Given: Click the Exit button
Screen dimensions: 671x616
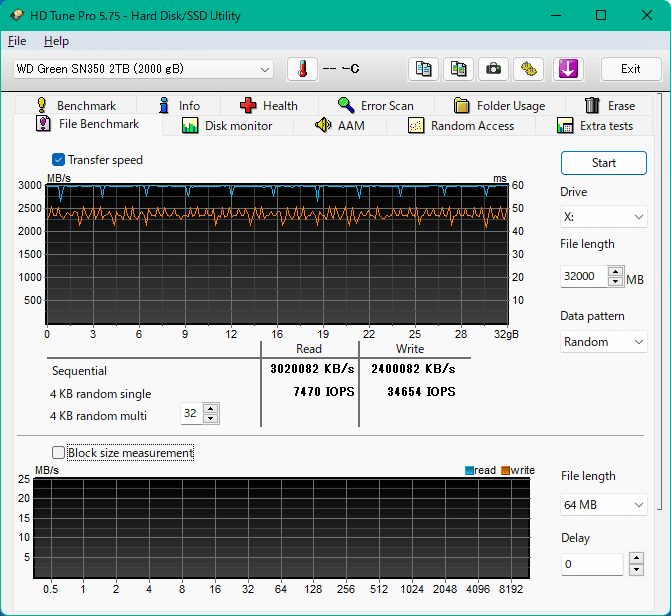Looking at the screenshot, I should coord(630,69).
